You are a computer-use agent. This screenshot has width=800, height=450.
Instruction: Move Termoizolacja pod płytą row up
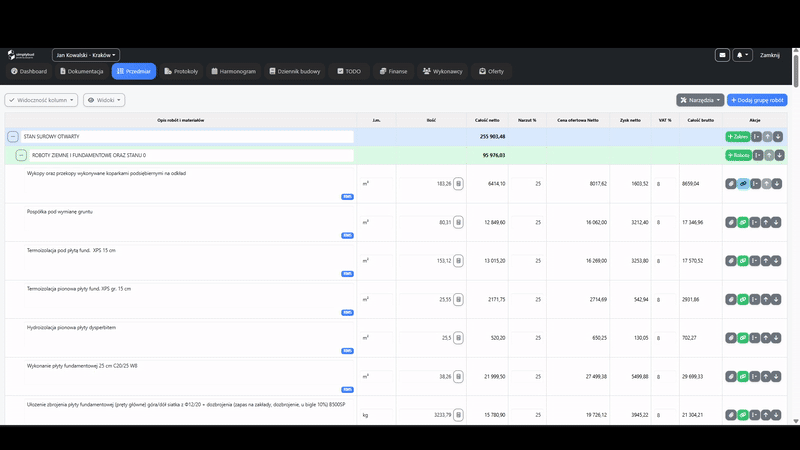765,261
